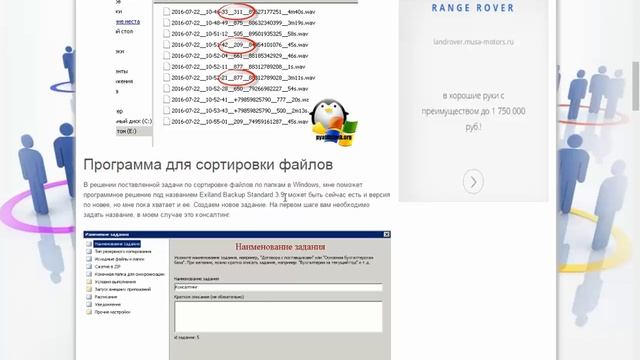The width and height of the screenshot is (640, 360).
Task: Click file name starting '2016-07-22__10-55-01__209'
Action: tap(240, 122)
